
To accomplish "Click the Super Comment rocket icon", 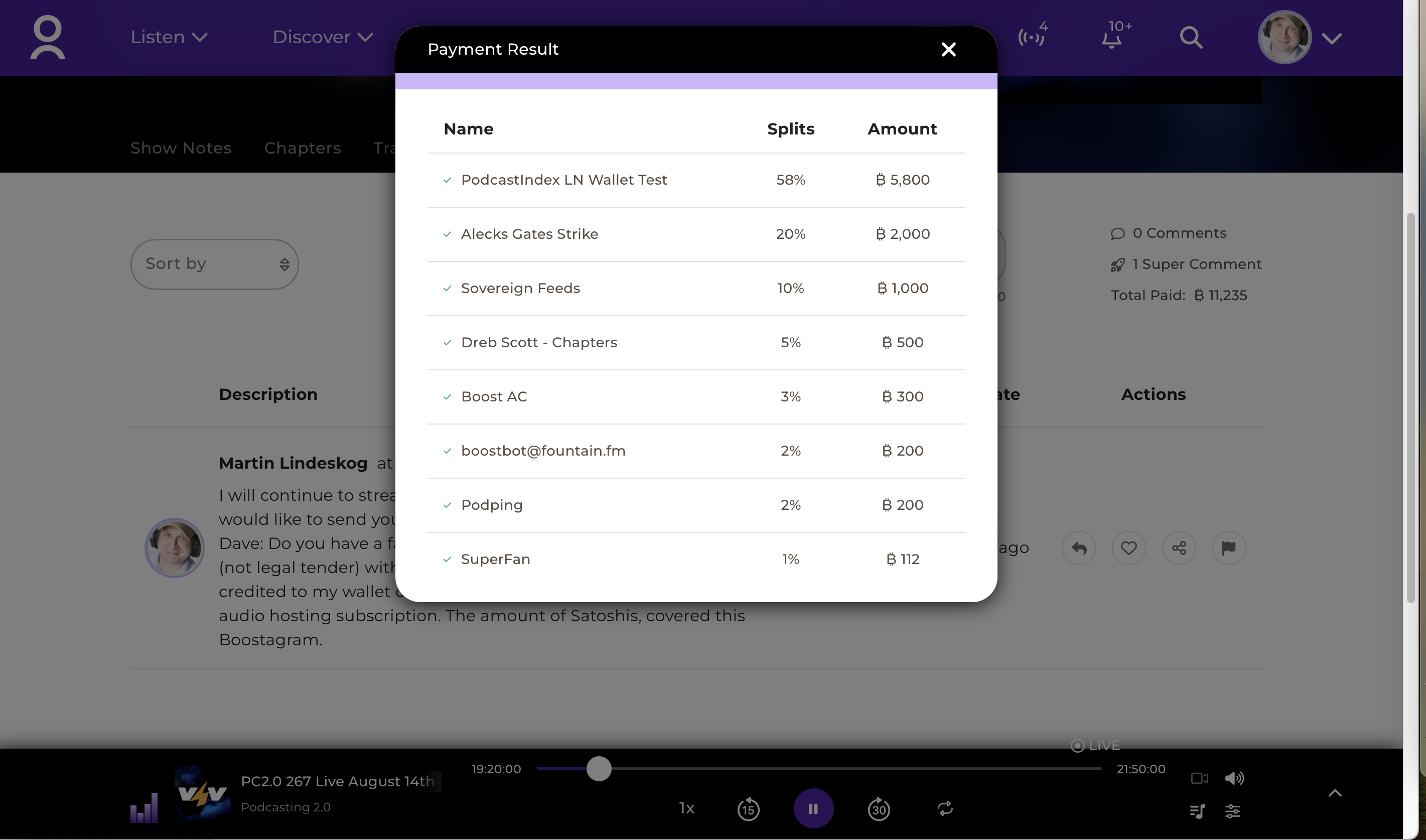I will click(x=1117, y=265).
